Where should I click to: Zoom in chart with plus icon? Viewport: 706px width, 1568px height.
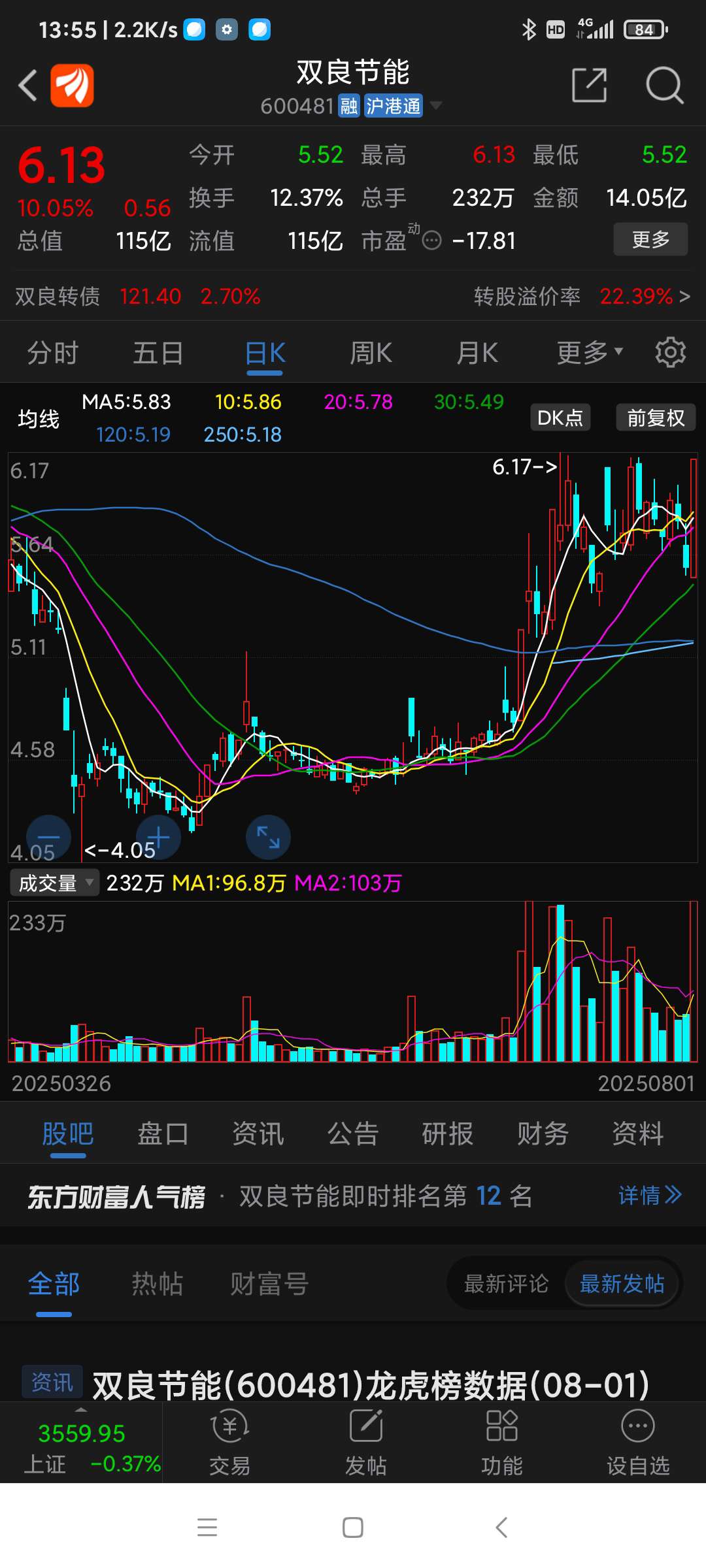158,837
